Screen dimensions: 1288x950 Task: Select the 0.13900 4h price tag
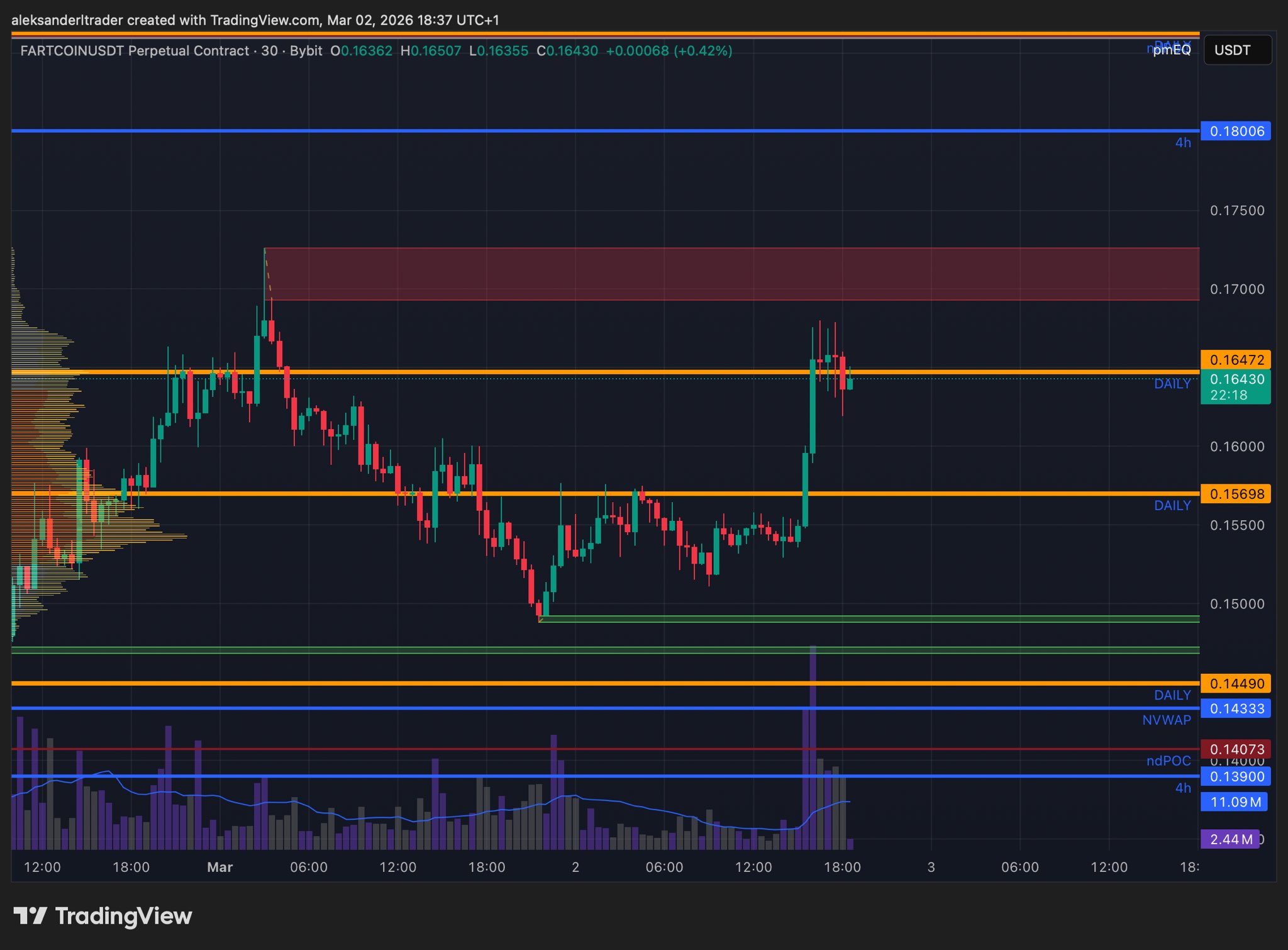pos(1236,776)
